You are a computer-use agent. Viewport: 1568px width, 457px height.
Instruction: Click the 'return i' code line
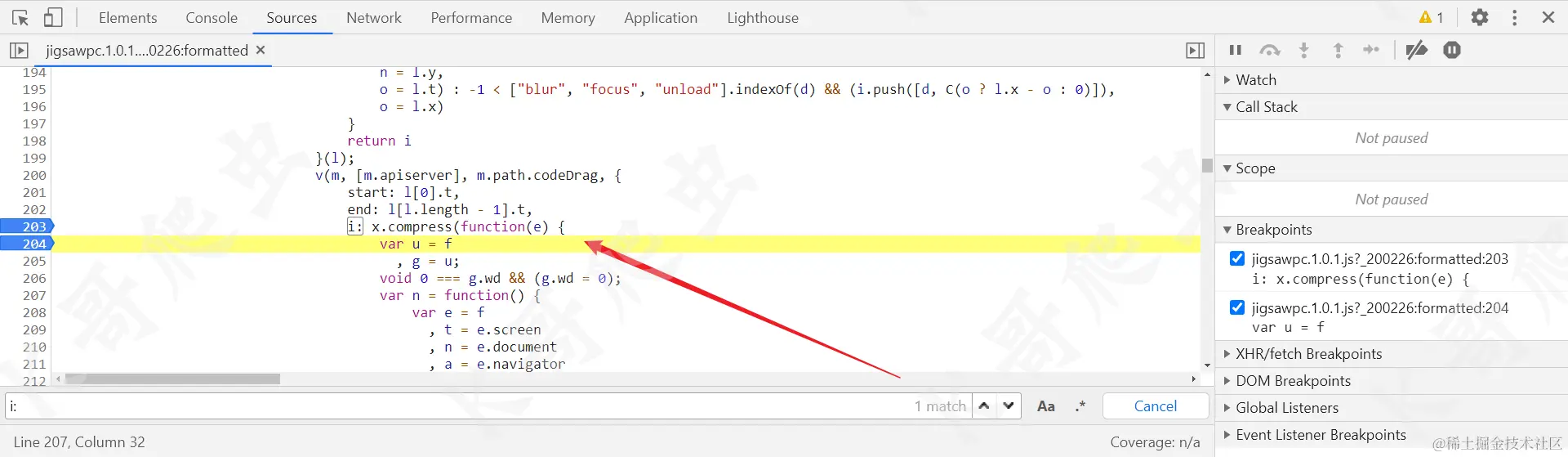click(x=379, y=141)
